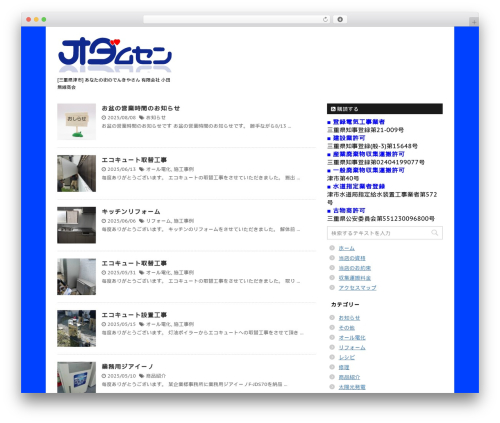This screenshot has height=423, width=500.
Task: Select the 商品紹介 category in the sidebar
Action: (x=349, y=377)
